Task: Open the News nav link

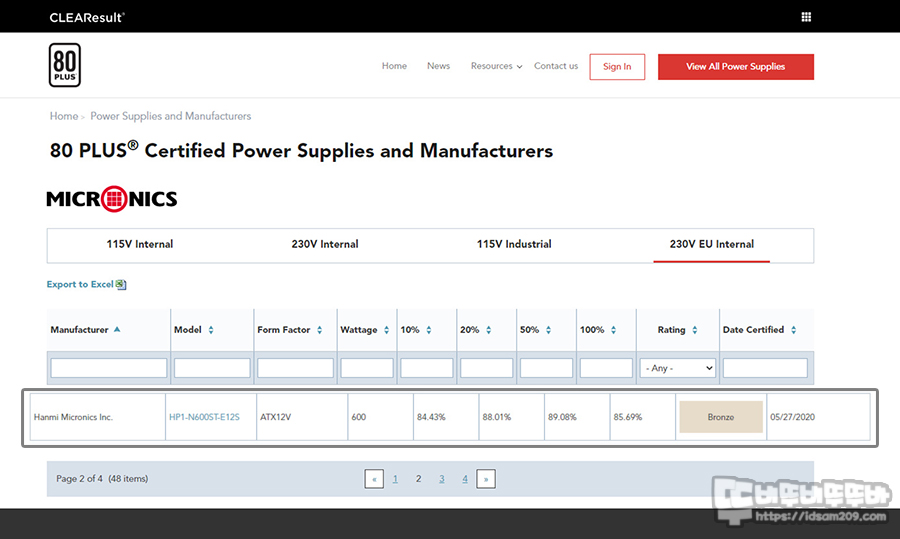Action: tap(439, 66)
